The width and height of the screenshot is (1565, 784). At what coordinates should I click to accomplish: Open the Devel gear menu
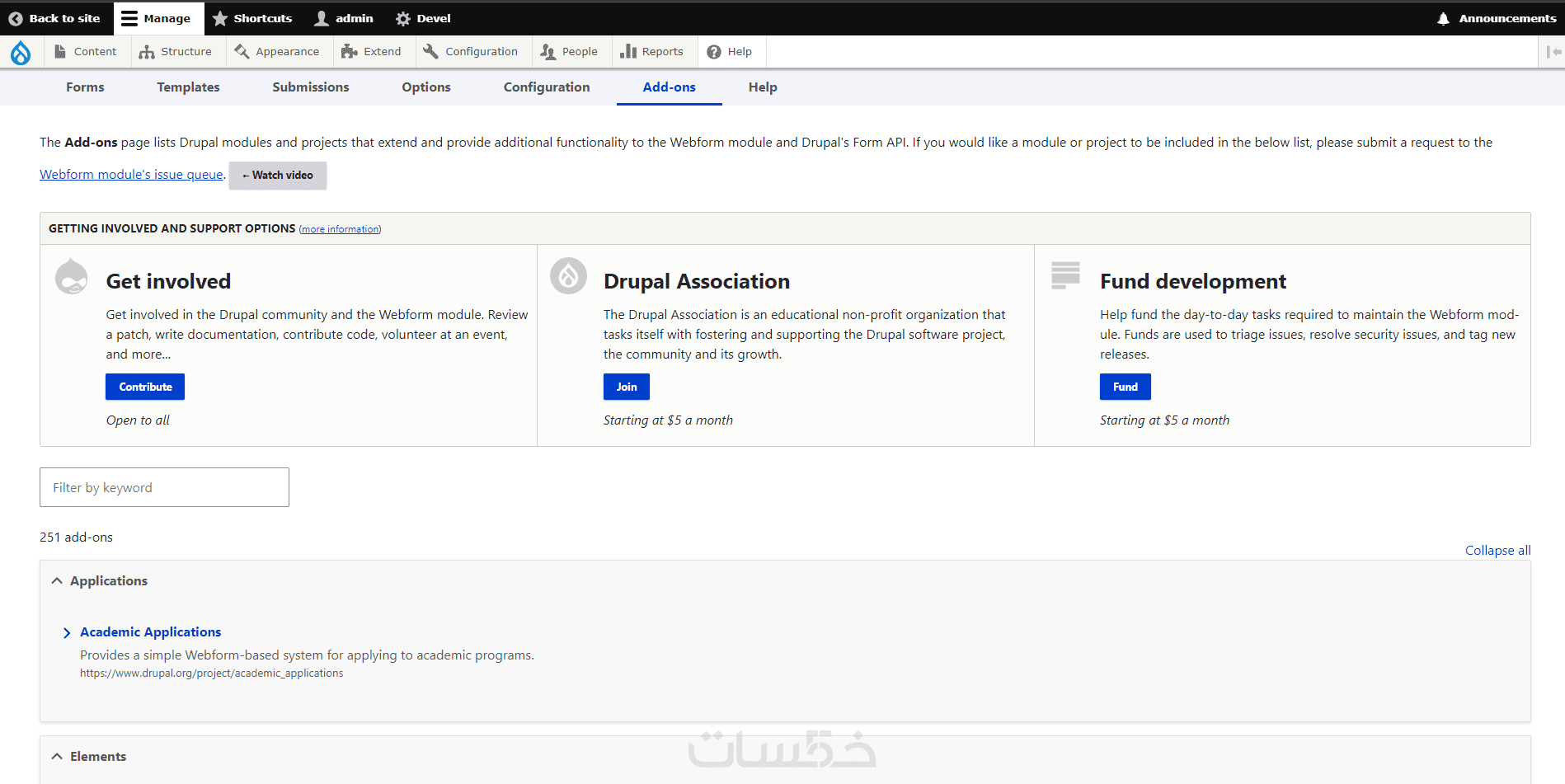click(x=423, y=18)
